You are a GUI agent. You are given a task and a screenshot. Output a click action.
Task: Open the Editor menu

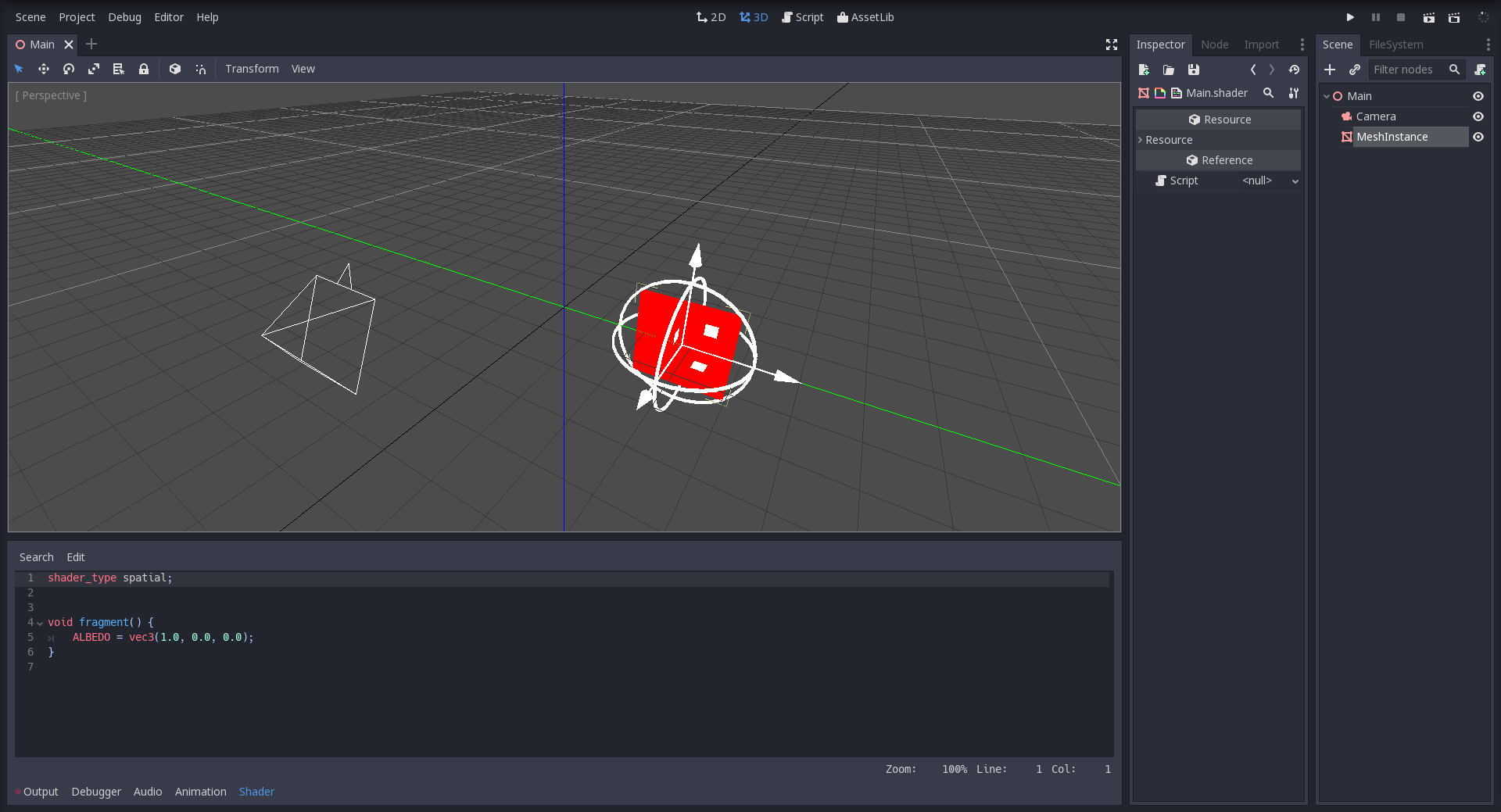tap(169, 17)
